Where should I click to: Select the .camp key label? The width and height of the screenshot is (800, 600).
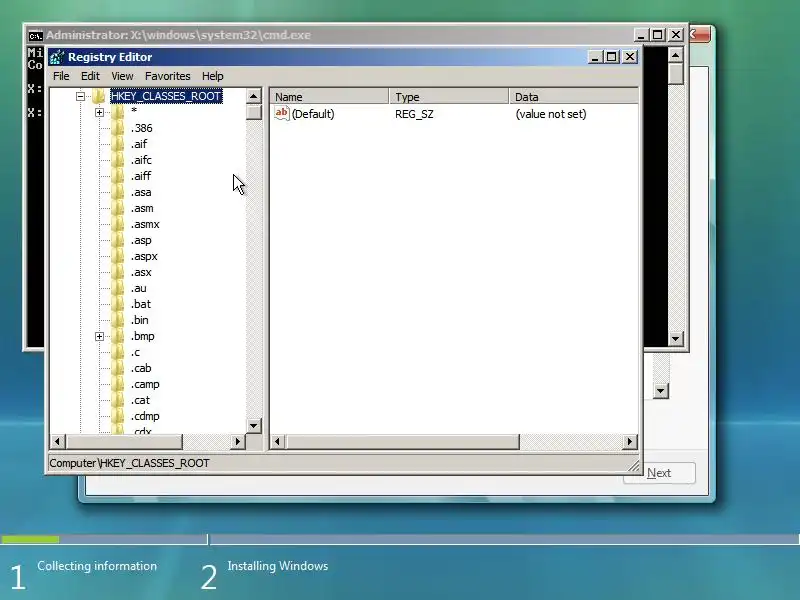pyautogui.click(x=145, y=384)
